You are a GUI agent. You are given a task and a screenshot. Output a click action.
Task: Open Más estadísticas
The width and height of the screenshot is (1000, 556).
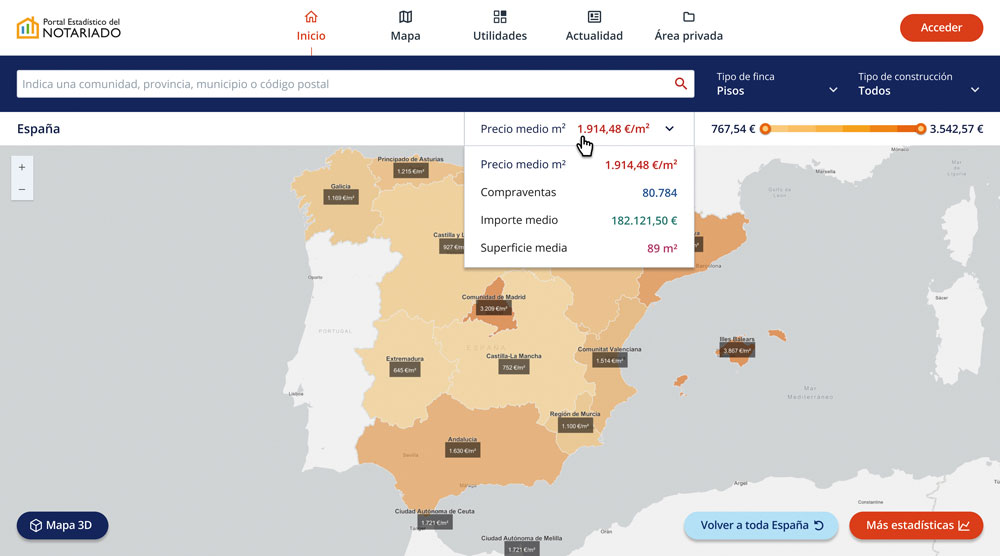(x=916, y=525)
